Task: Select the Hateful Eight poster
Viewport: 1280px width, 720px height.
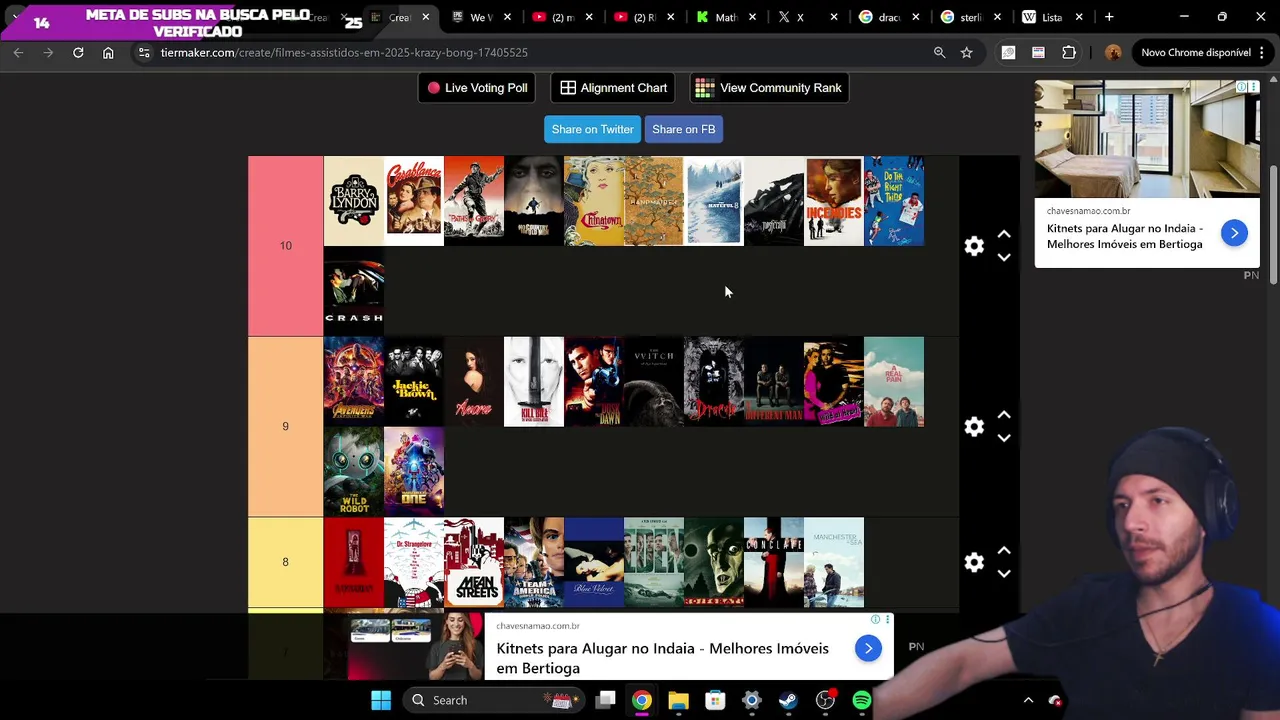Action: [x=714, y=201]
